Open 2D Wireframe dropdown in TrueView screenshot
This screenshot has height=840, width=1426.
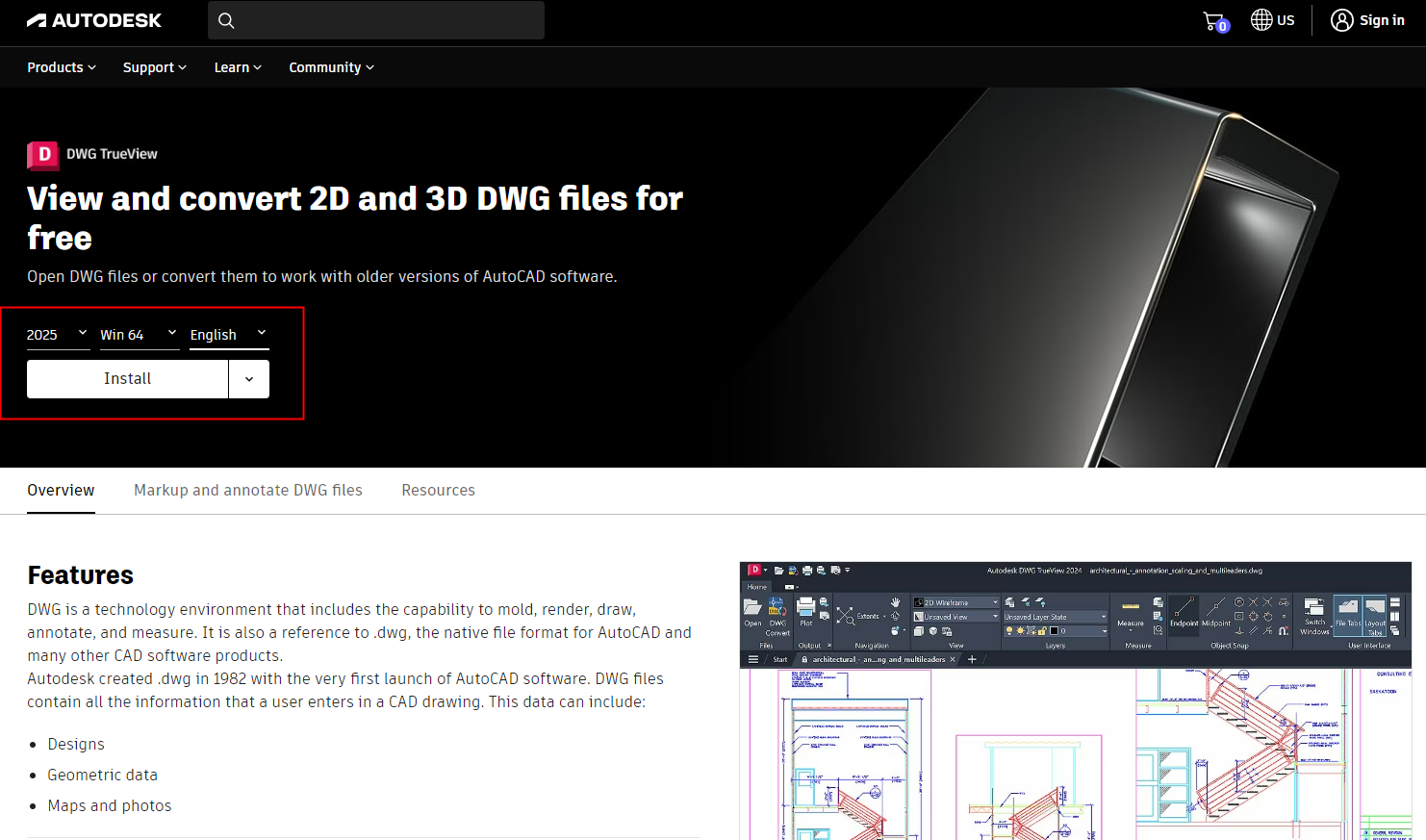coord(955,602)
